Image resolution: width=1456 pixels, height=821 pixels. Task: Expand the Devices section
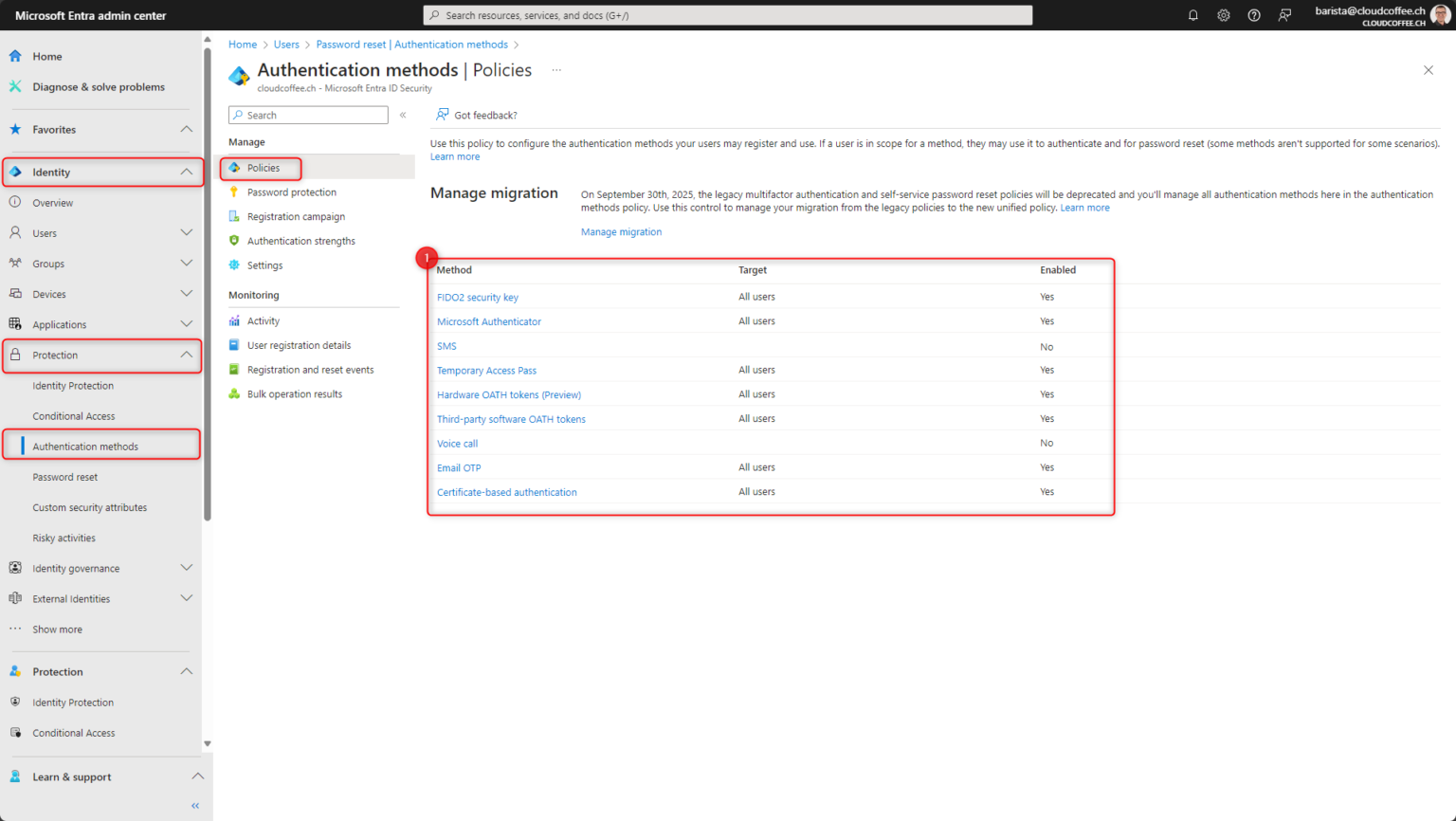point(186,294)
